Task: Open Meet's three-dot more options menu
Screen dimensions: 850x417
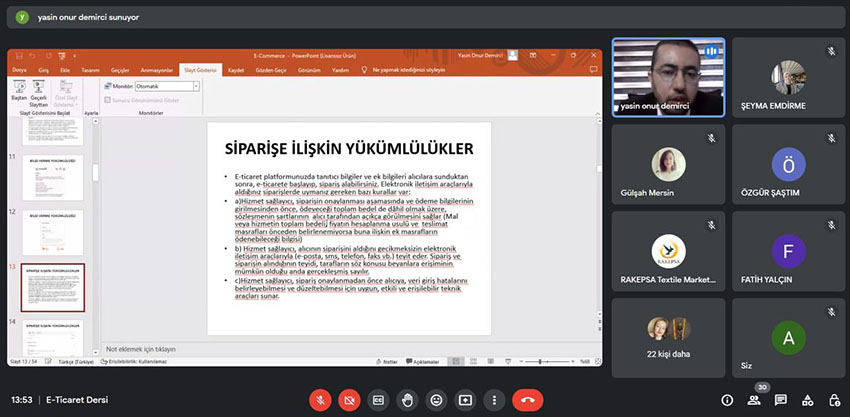Action: (x=494, y=399)
